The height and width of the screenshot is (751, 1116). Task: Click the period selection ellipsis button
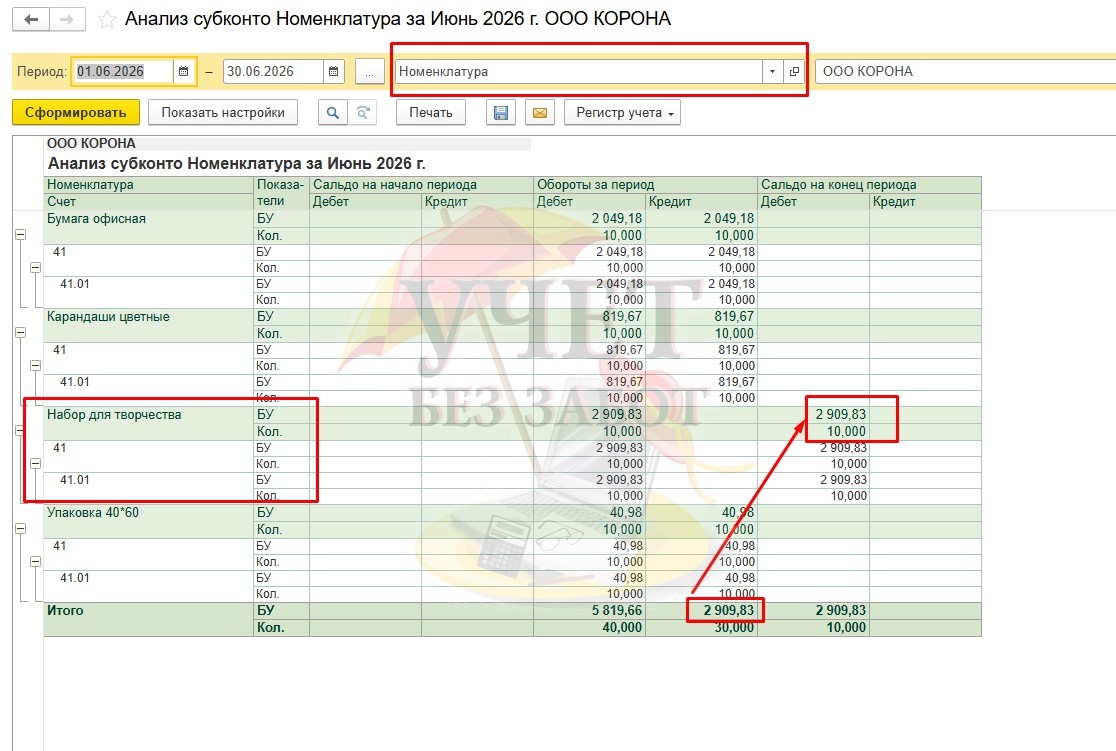tap(369, 71)
